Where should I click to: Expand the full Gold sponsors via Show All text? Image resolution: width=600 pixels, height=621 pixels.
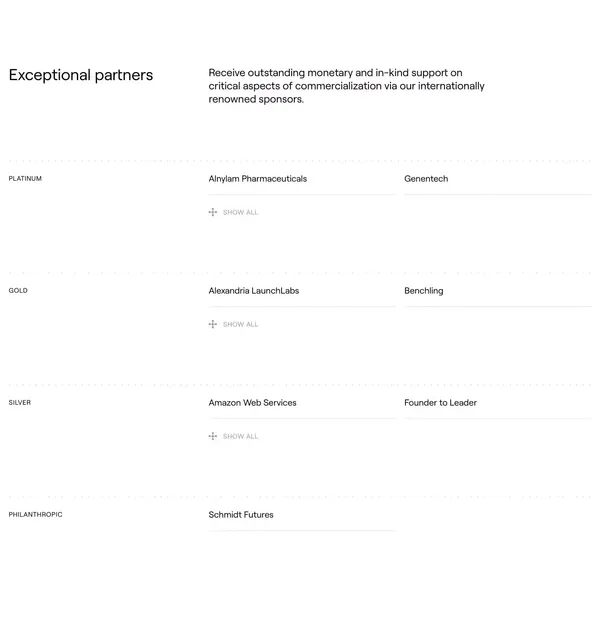[240, 324]
